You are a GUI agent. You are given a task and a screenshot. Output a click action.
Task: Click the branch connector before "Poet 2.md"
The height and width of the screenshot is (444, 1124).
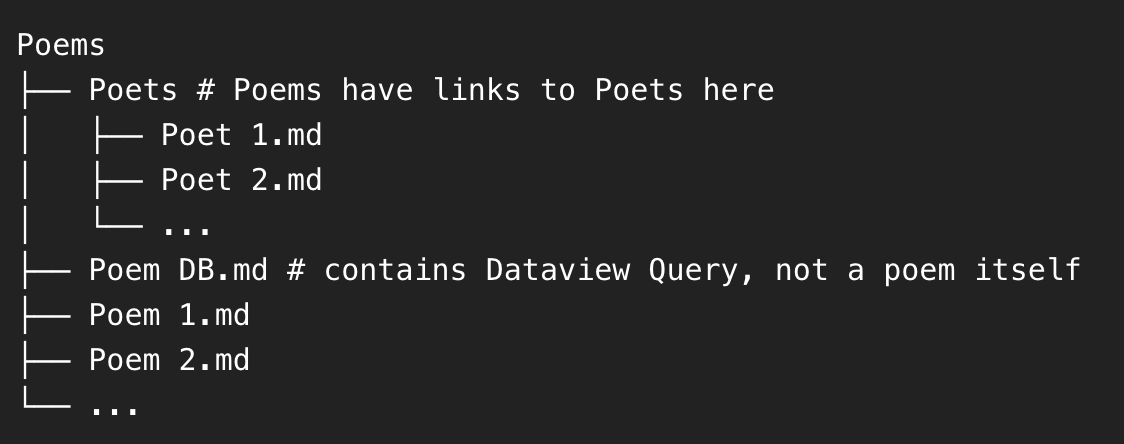click(x=117, y=181)
